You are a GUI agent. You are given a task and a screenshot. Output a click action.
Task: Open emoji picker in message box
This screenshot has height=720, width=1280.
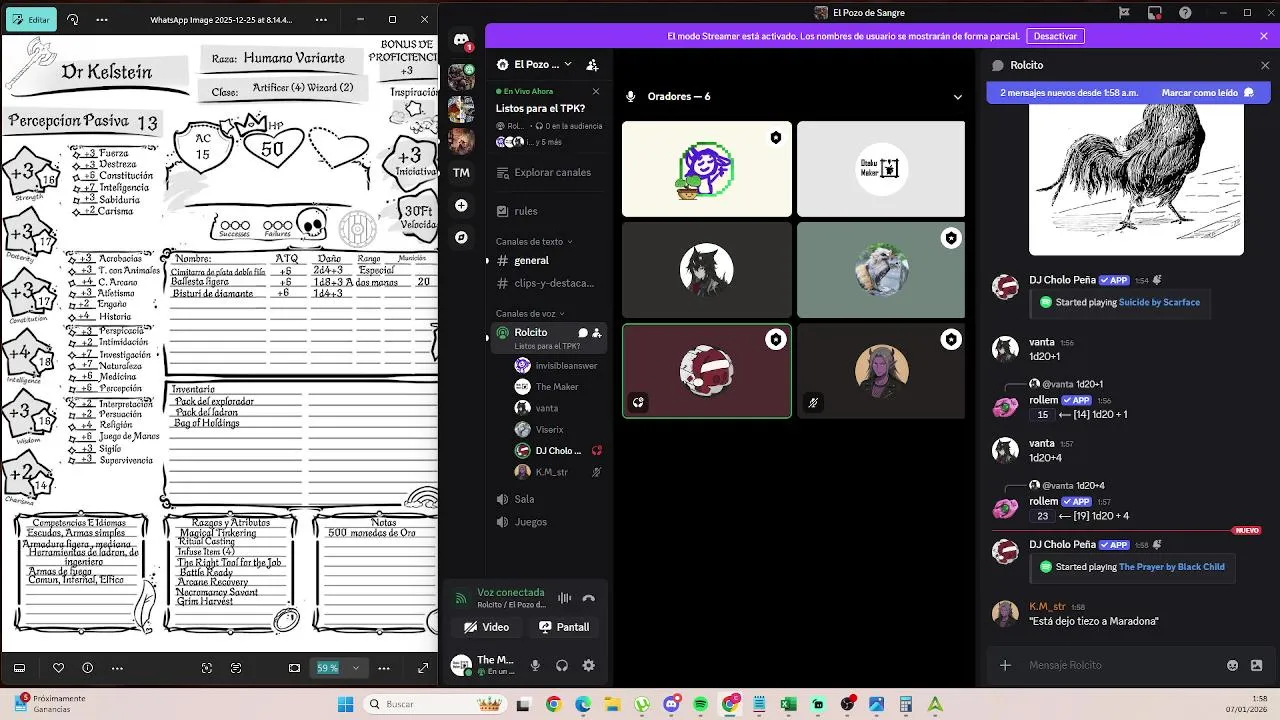click(1232, 665)
